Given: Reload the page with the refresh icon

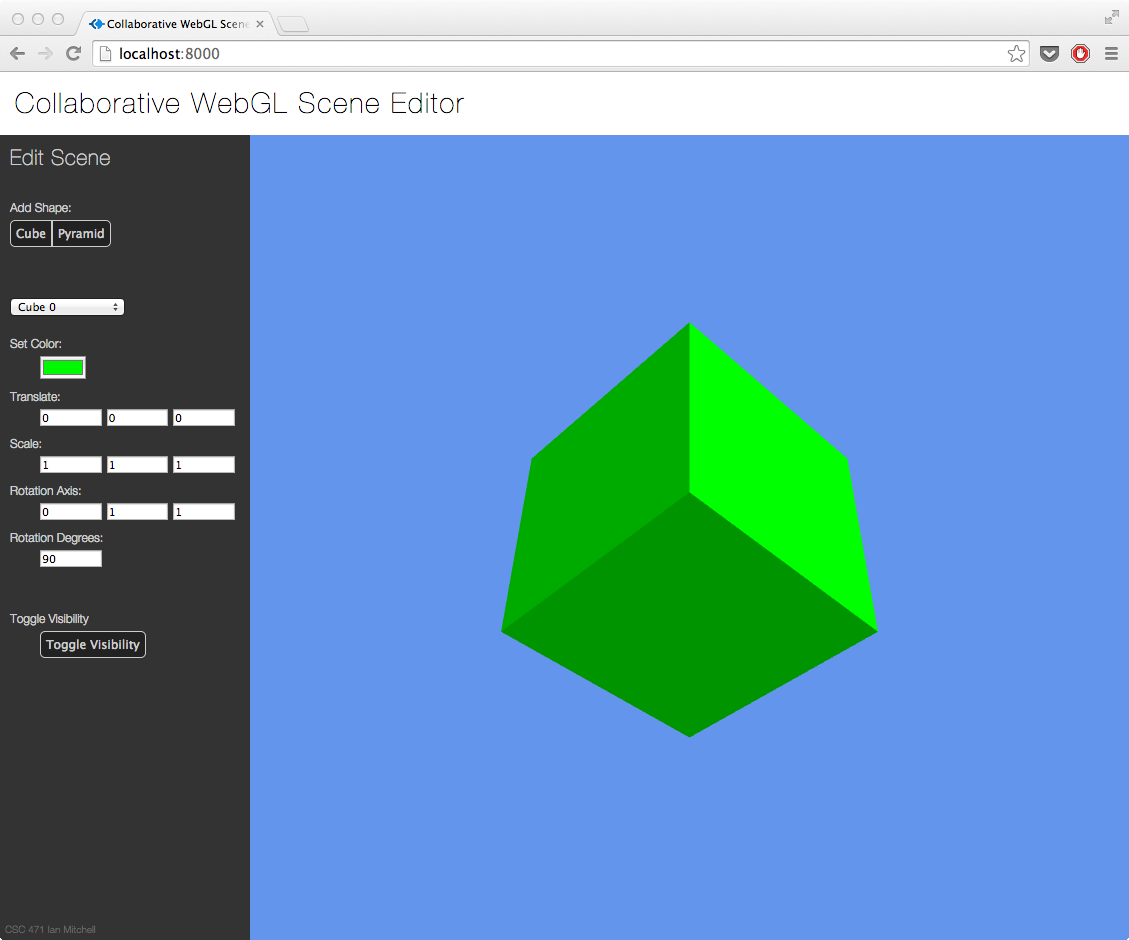Looking at the screenshot, I should 73,54.
